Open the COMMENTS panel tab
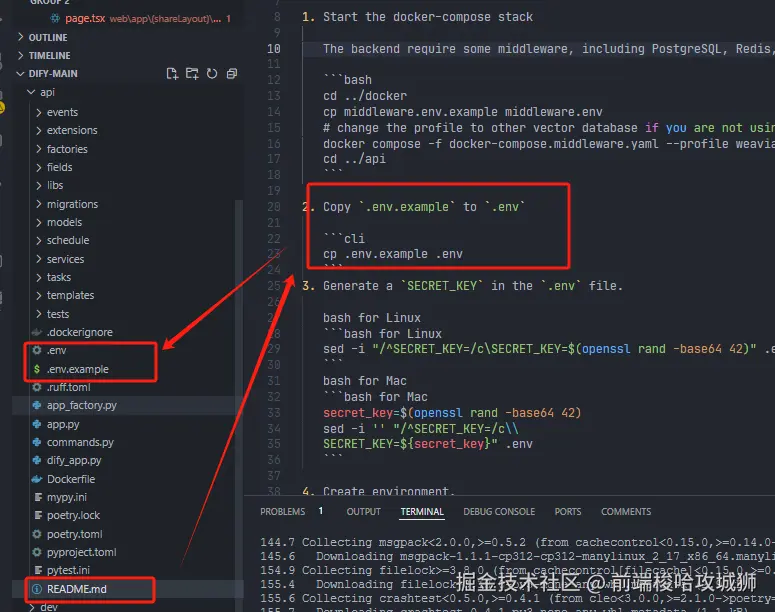This screenshot has height=612, width=775. click(x=626, y=512)
